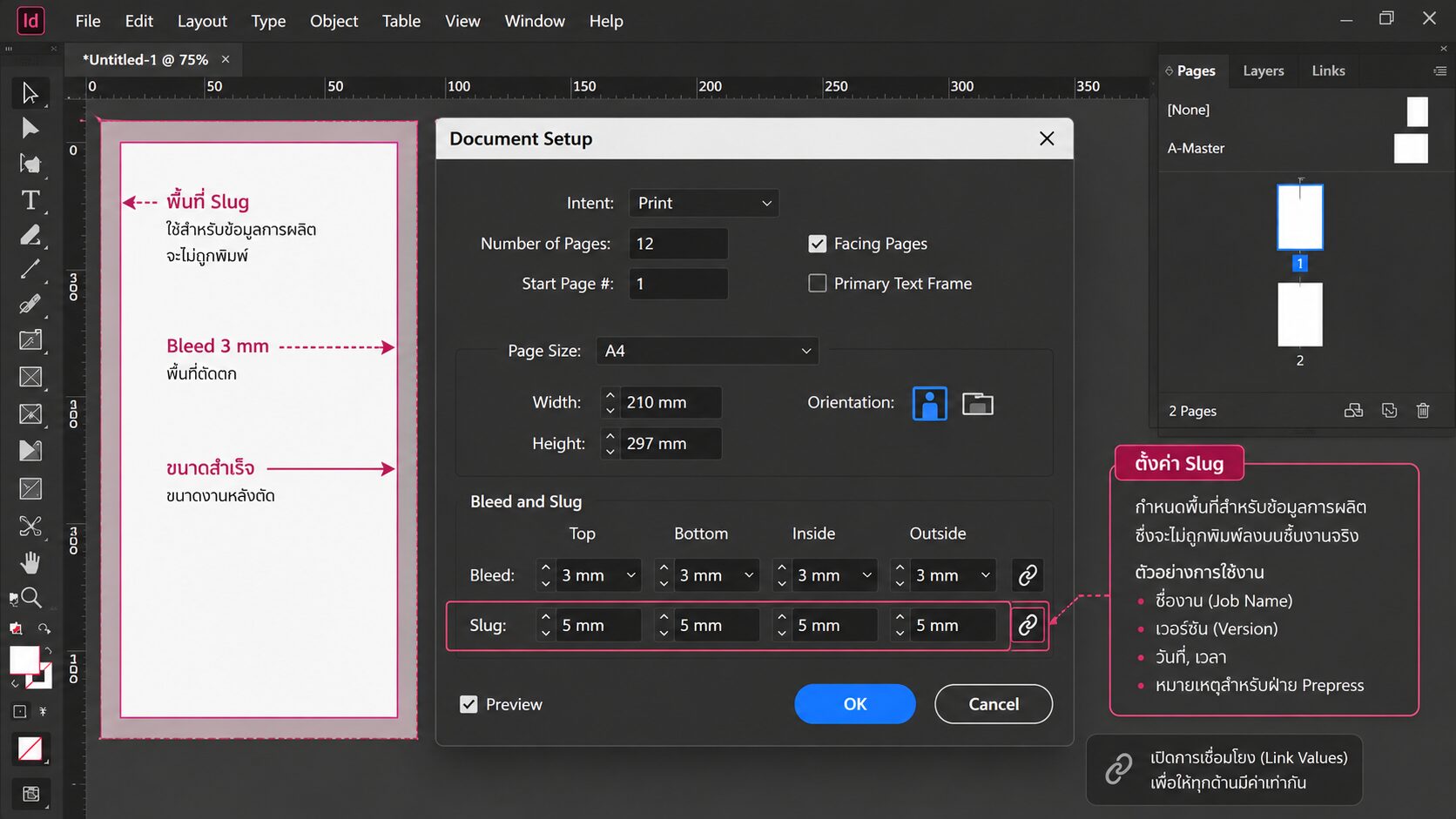This screenshot has height=819, width=1456.
Task: Open the Bleed Bottom value dropdown
Action: point(749,575)
